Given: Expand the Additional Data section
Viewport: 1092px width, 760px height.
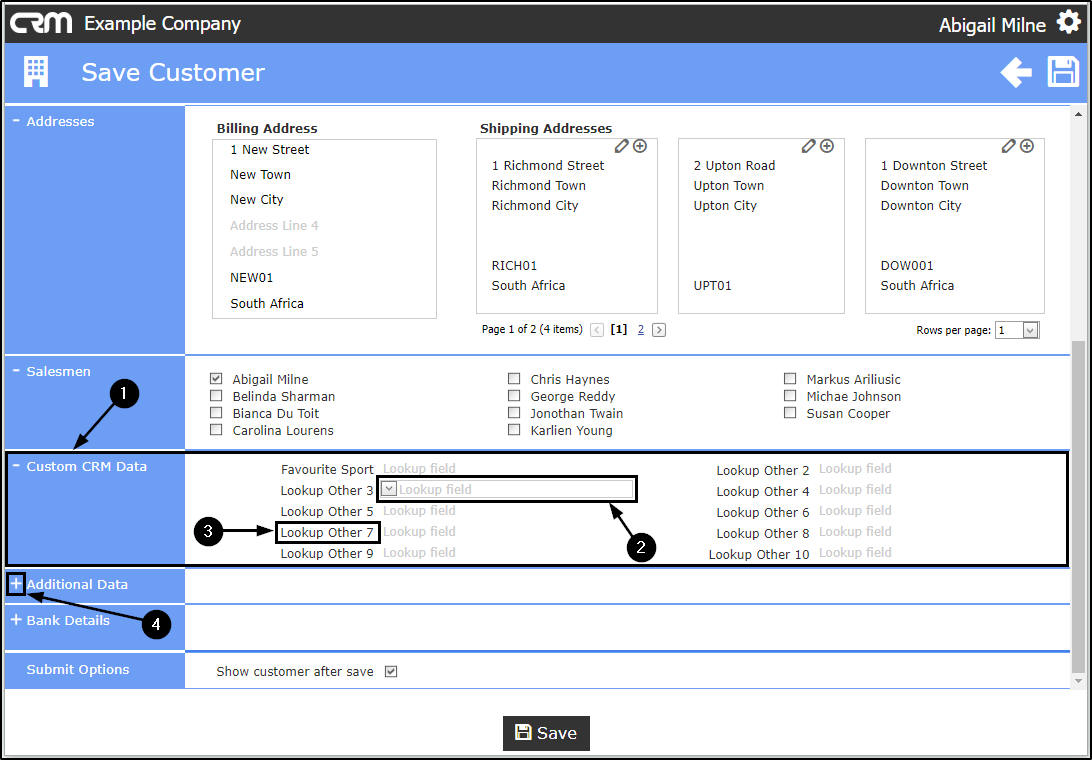Looking at the screenshot, I should [16, 583].
